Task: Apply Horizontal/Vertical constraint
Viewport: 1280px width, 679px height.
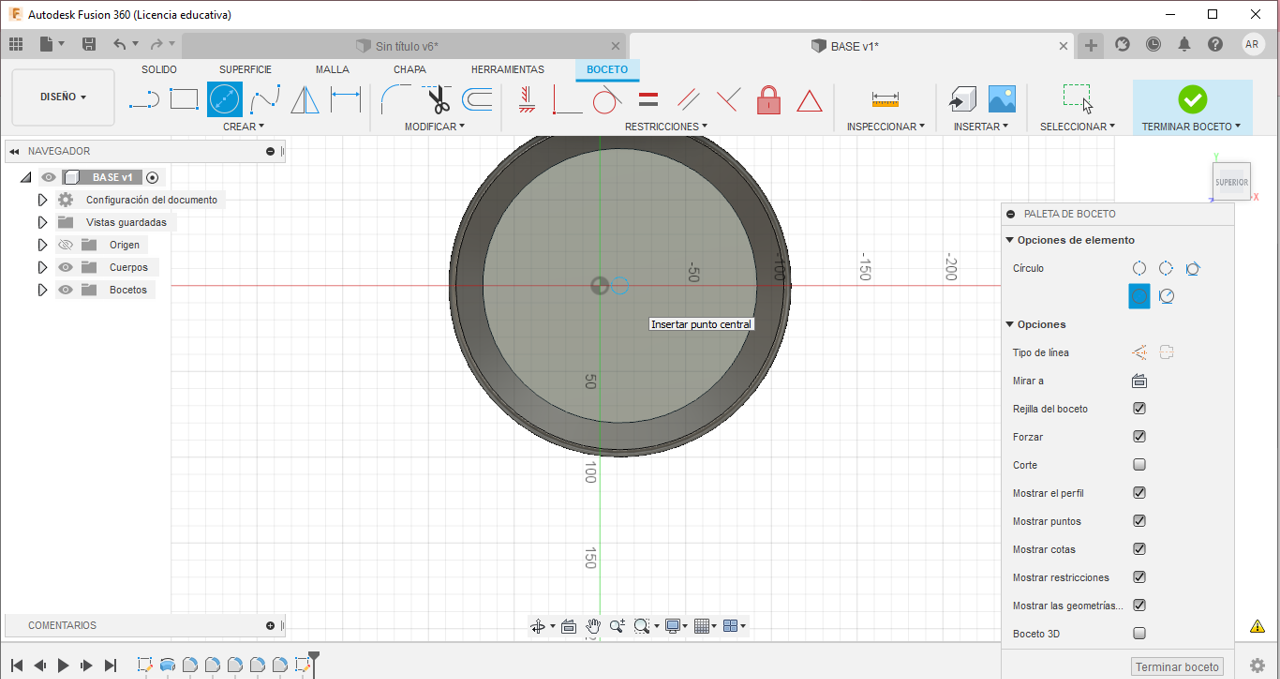Action: 527,99
